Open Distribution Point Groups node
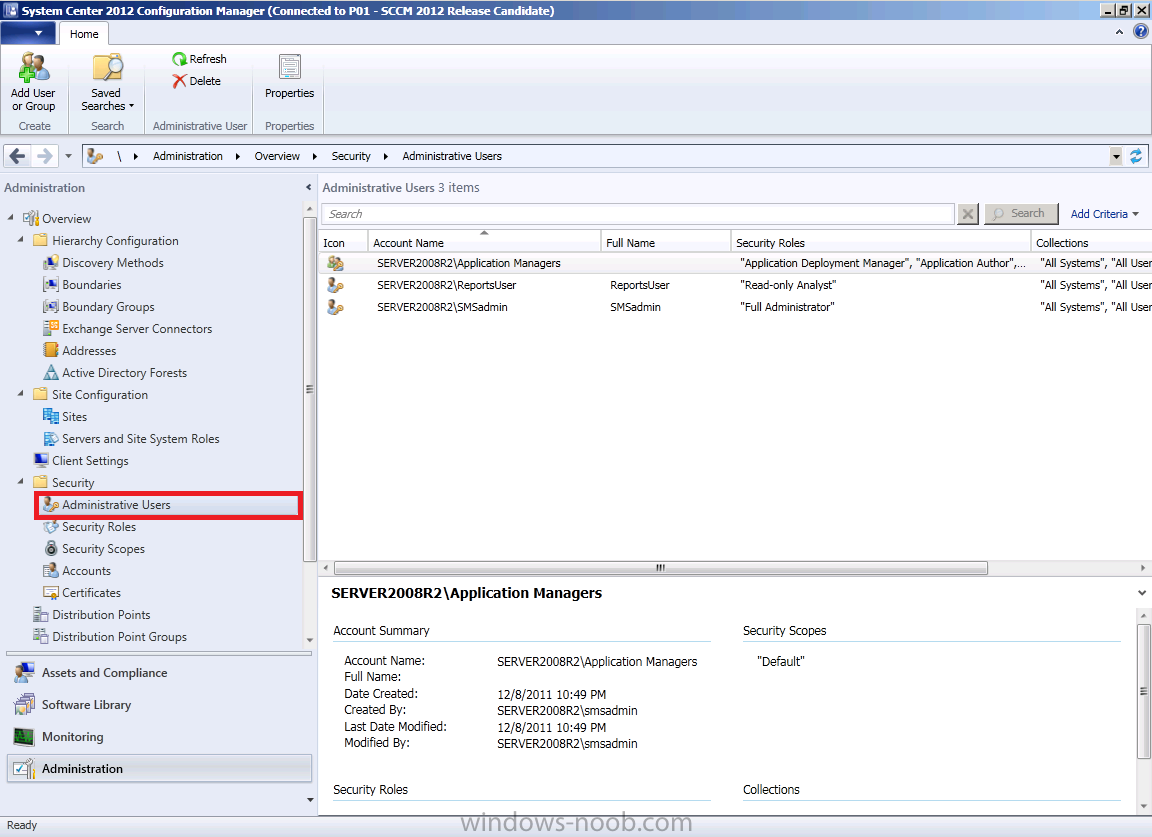1152x837 pixels. (110, 637)
